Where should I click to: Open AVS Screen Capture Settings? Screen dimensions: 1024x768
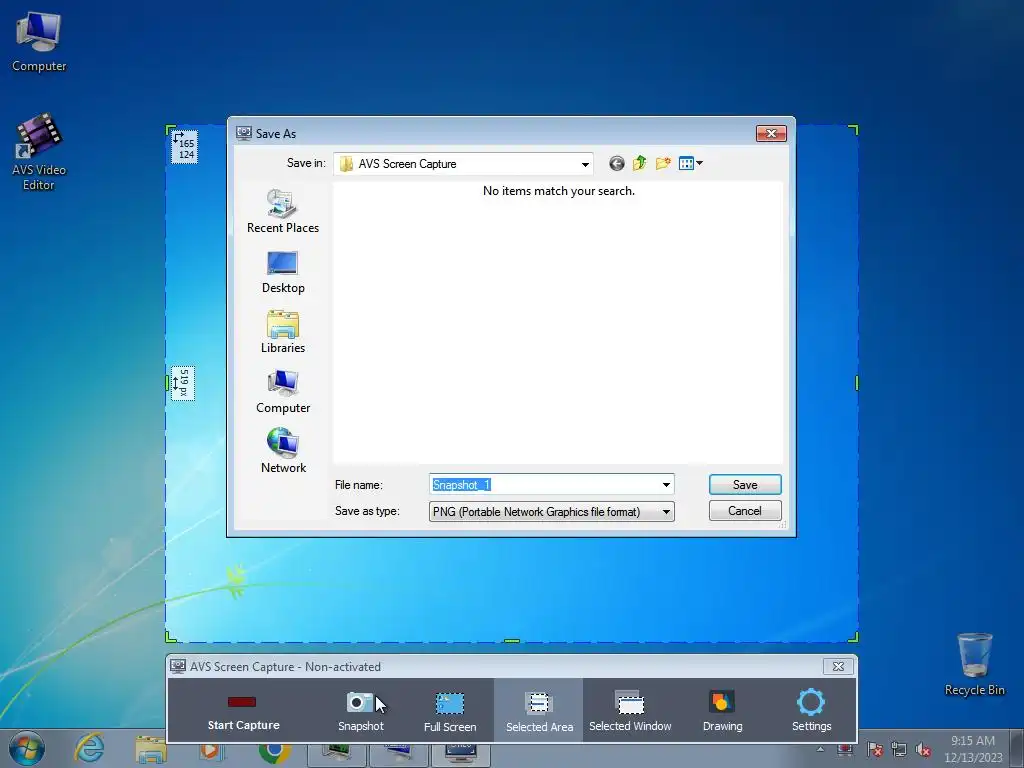811,711
